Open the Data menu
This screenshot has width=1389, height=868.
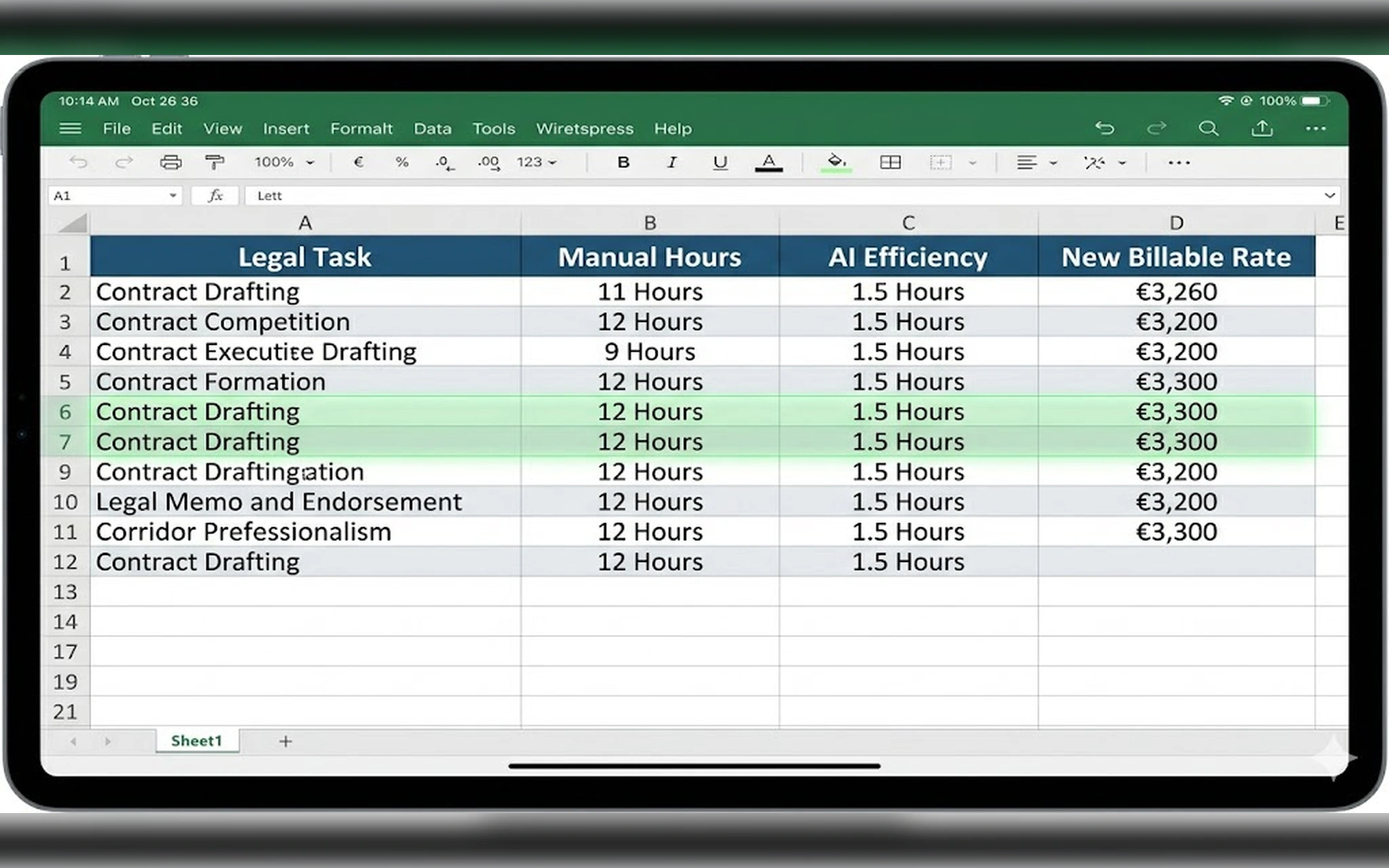coord(433,128)
